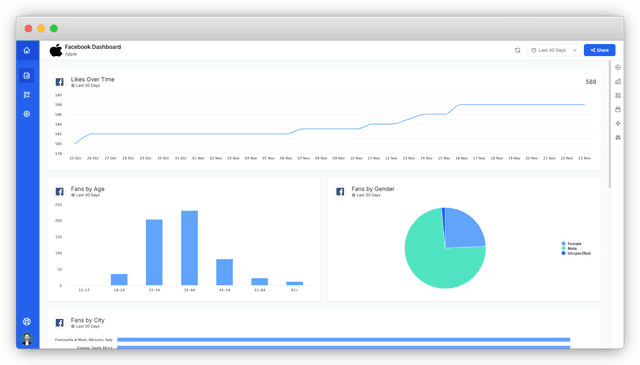640x365 pixels.
Task: Click the dashboard vertical scrollbar
Action: click(610, 124)
